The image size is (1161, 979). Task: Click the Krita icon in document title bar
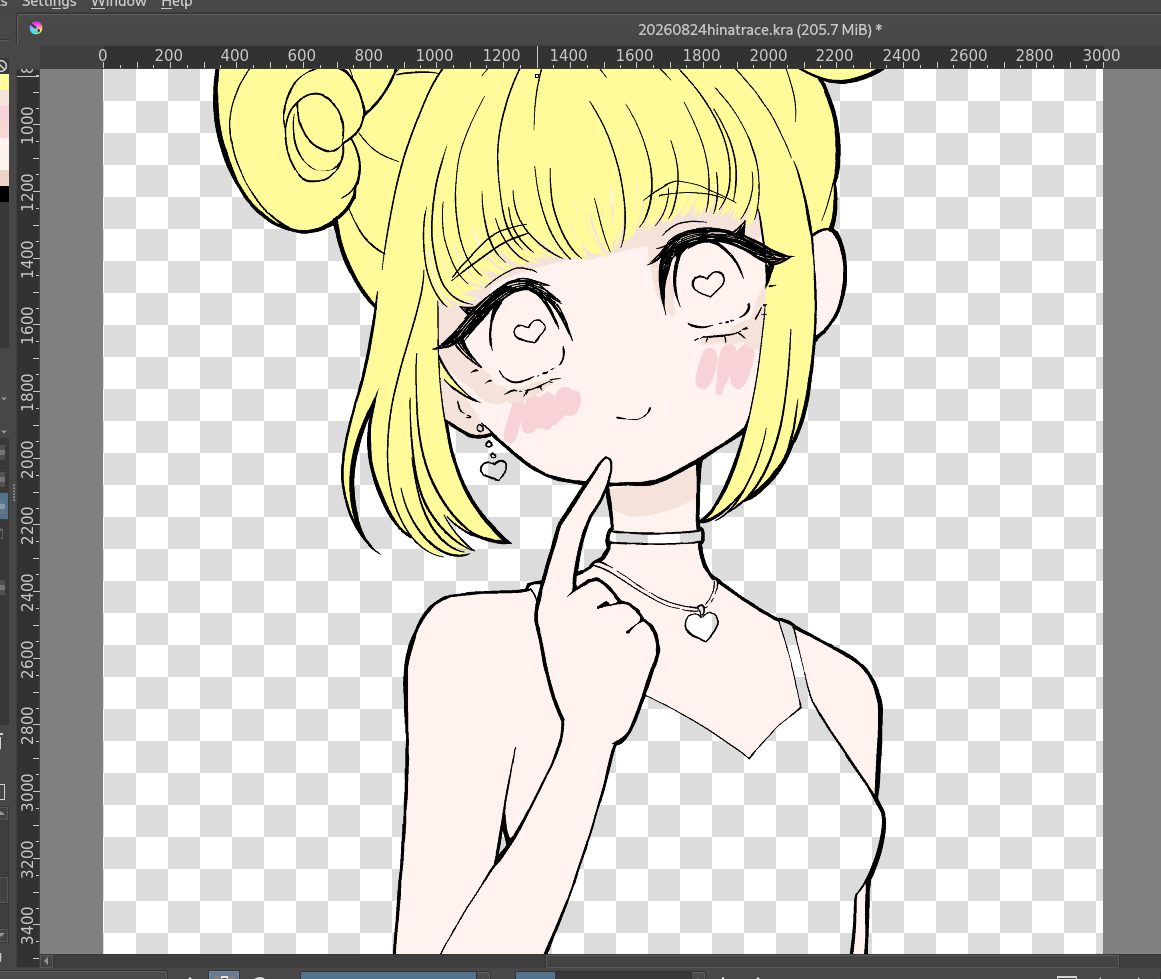point(36,28)
